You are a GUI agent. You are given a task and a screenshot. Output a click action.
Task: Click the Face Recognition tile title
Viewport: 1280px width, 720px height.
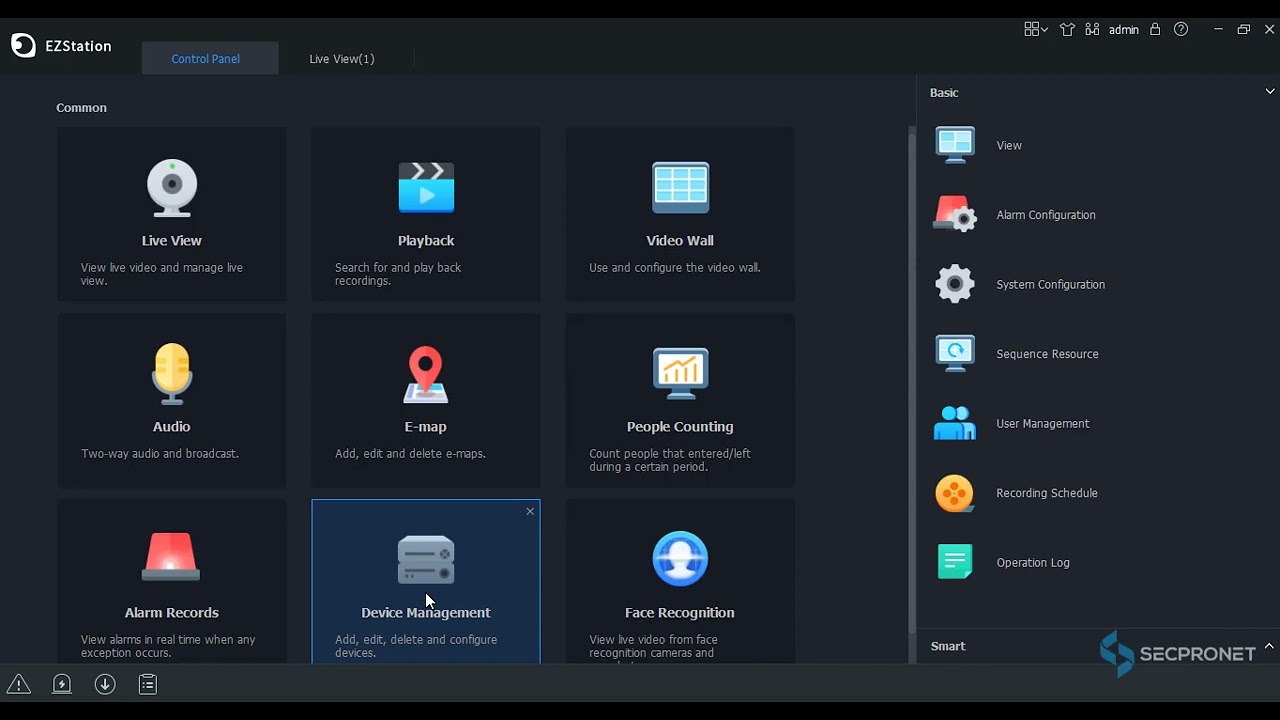(680, 613)
